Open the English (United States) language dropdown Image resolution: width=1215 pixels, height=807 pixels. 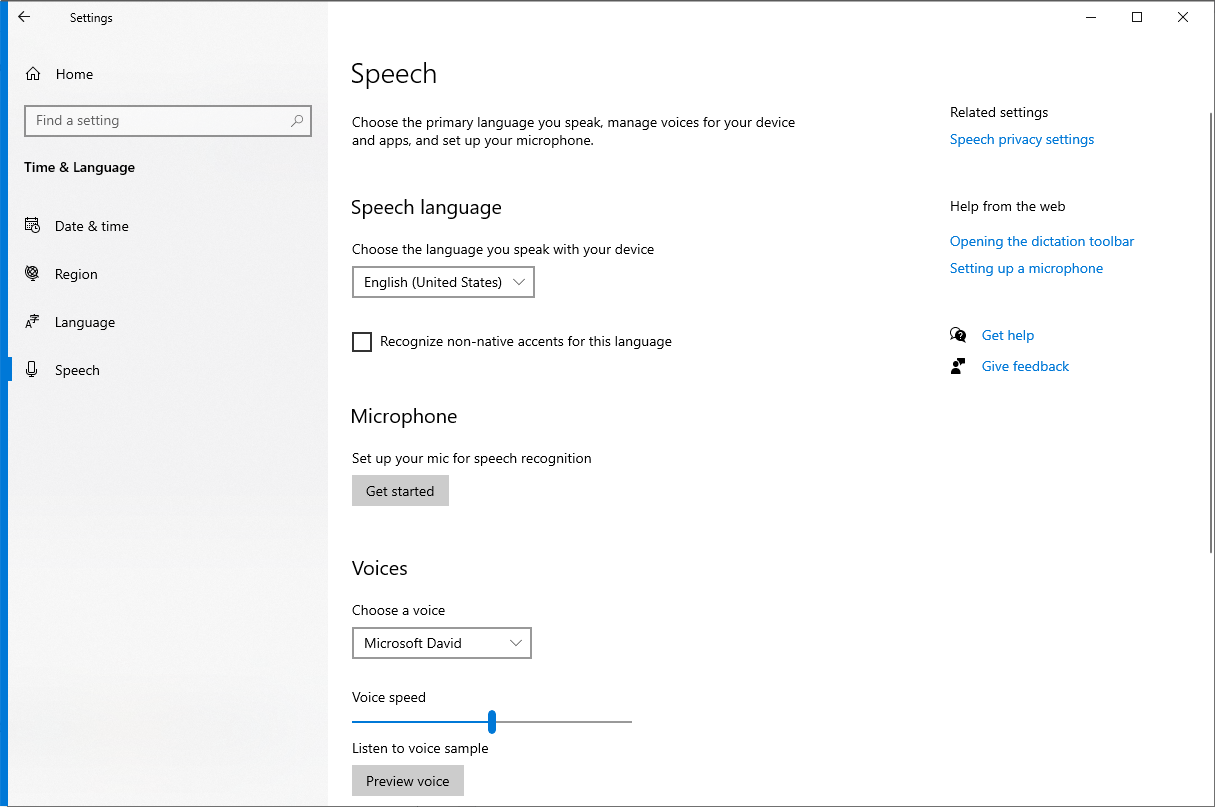pyautogui.click(x=443, y=282)
